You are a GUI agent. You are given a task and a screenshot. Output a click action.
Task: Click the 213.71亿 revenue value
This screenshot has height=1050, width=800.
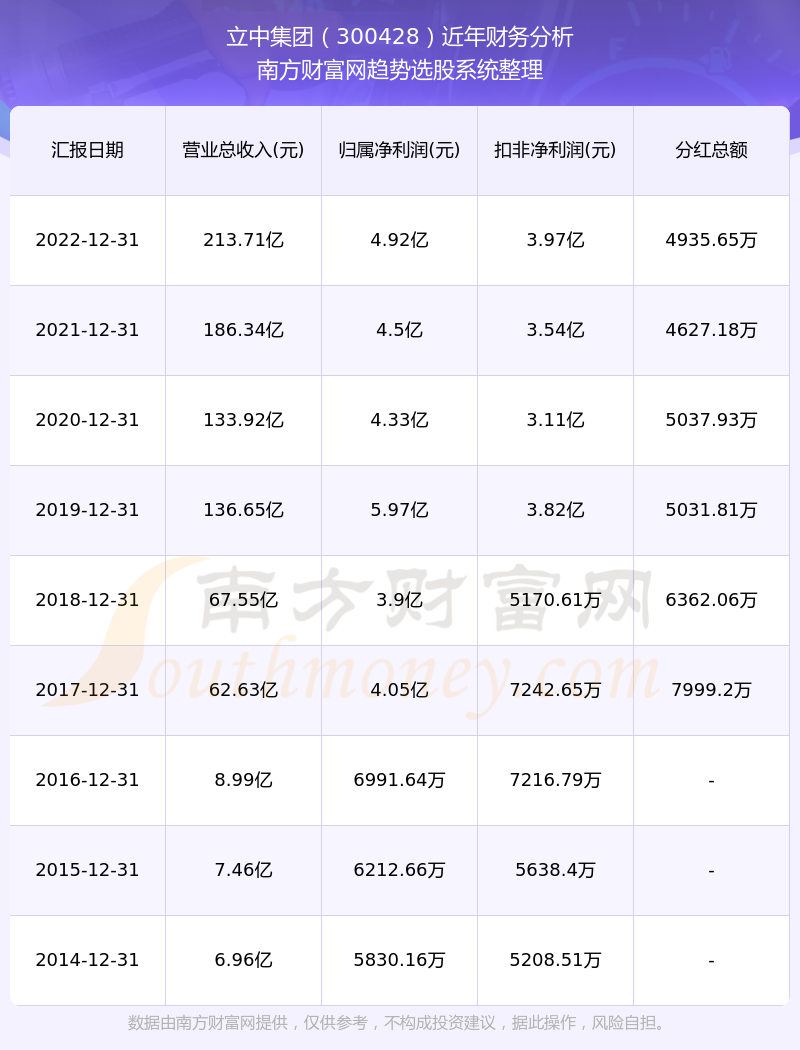coord(243,240)
